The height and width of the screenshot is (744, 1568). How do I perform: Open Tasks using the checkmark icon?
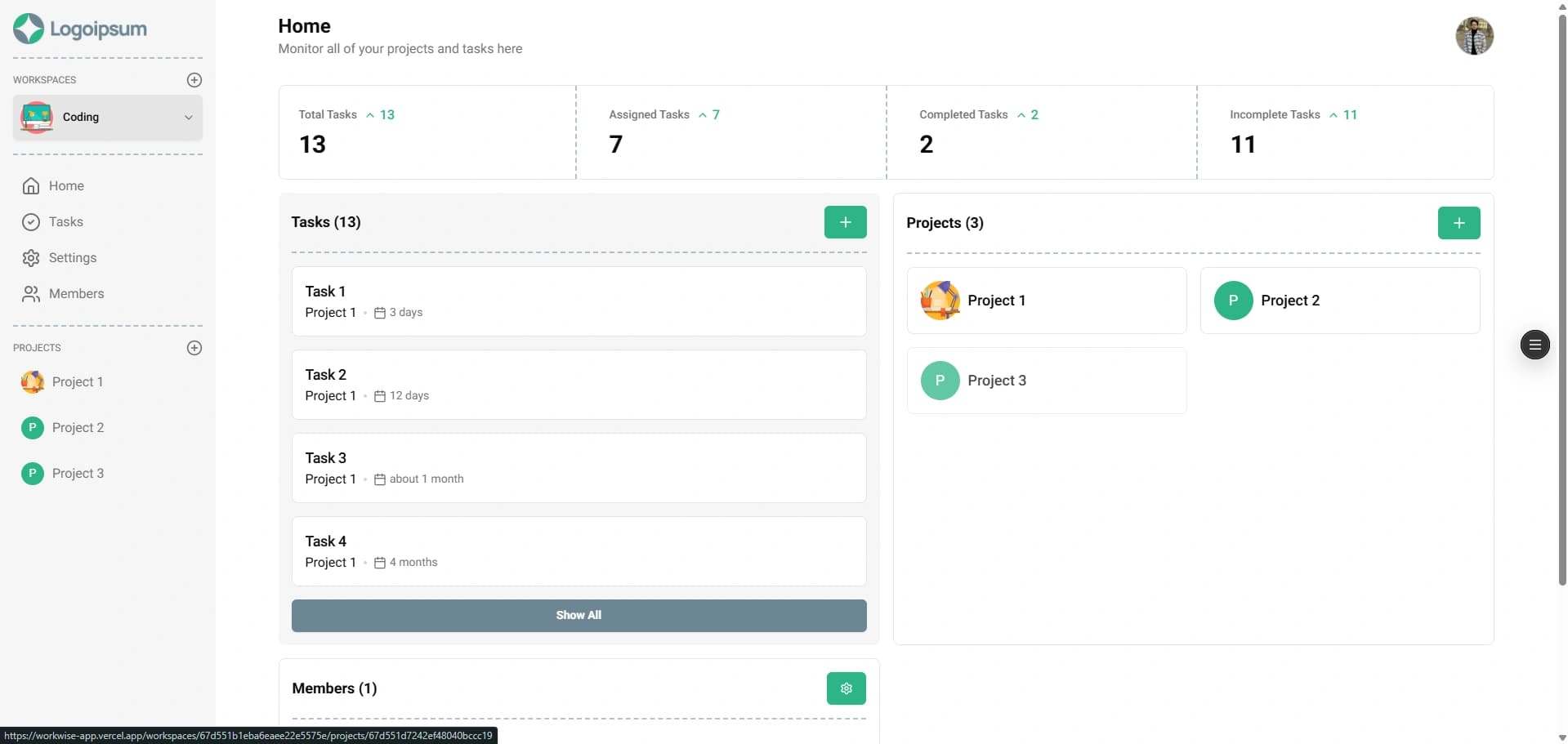(30, 221)
